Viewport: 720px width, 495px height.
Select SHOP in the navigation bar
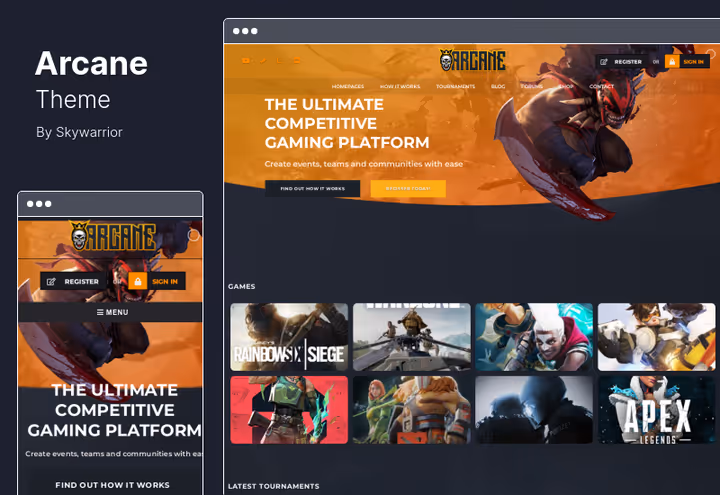point(566,86)
